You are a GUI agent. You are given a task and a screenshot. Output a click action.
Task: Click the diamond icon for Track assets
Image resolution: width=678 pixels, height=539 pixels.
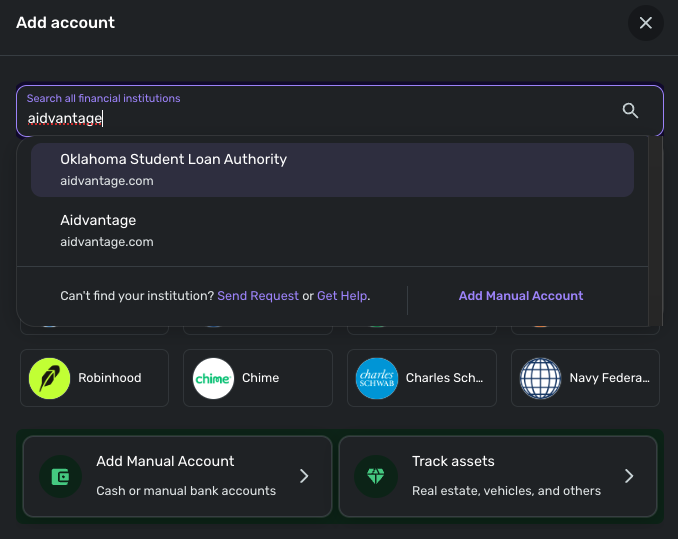376,476
